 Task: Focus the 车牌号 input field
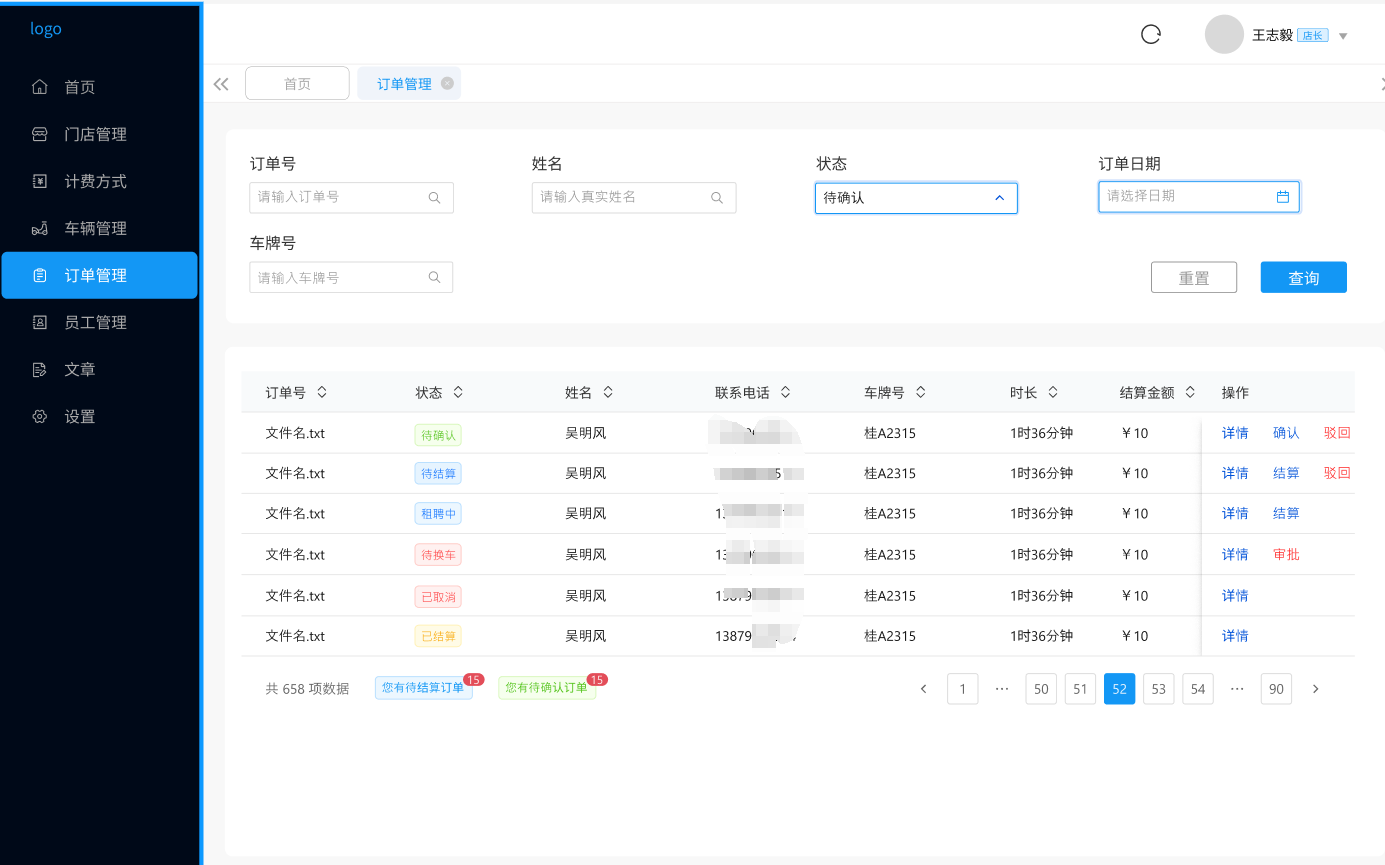click(351, 277)
